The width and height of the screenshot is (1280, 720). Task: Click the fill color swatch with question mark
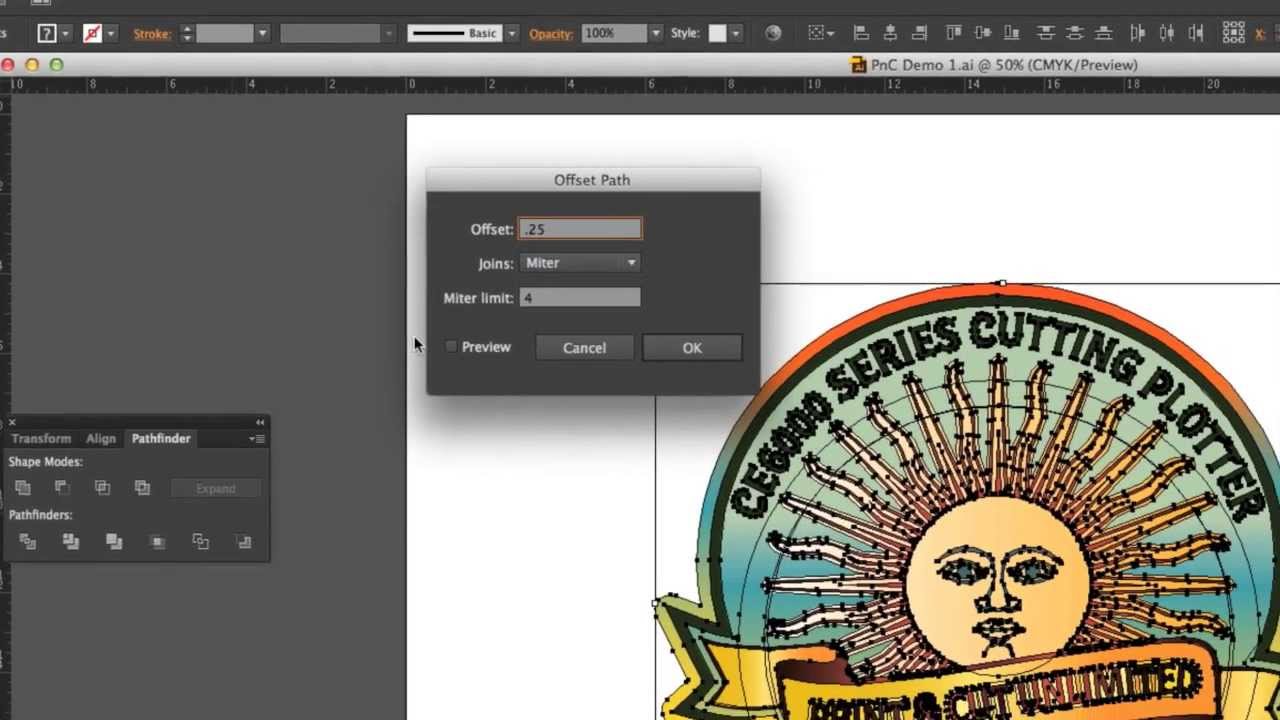47,34
